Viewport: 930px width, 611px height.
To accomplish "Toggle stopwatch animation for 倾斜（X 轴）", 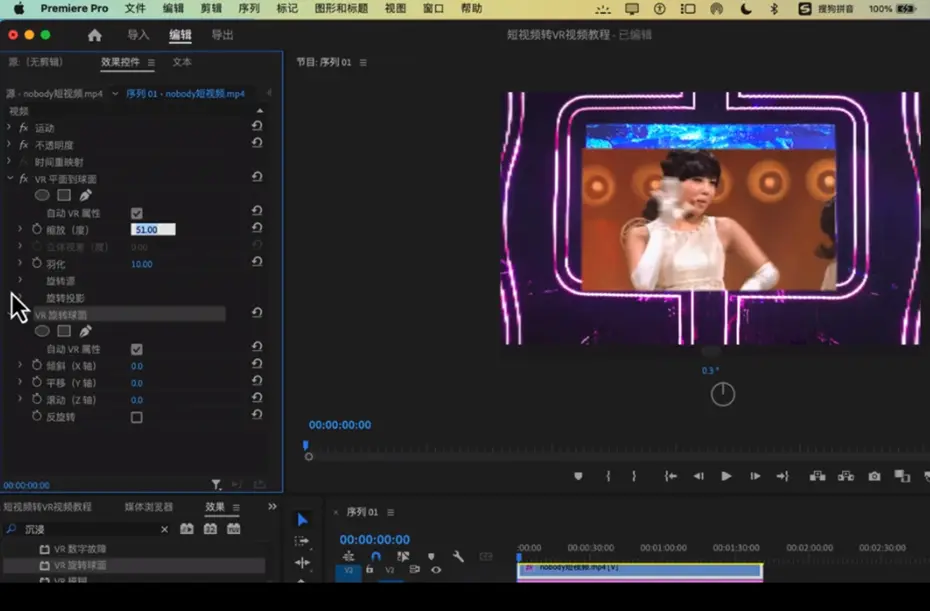I will click(x=37, y=365).
